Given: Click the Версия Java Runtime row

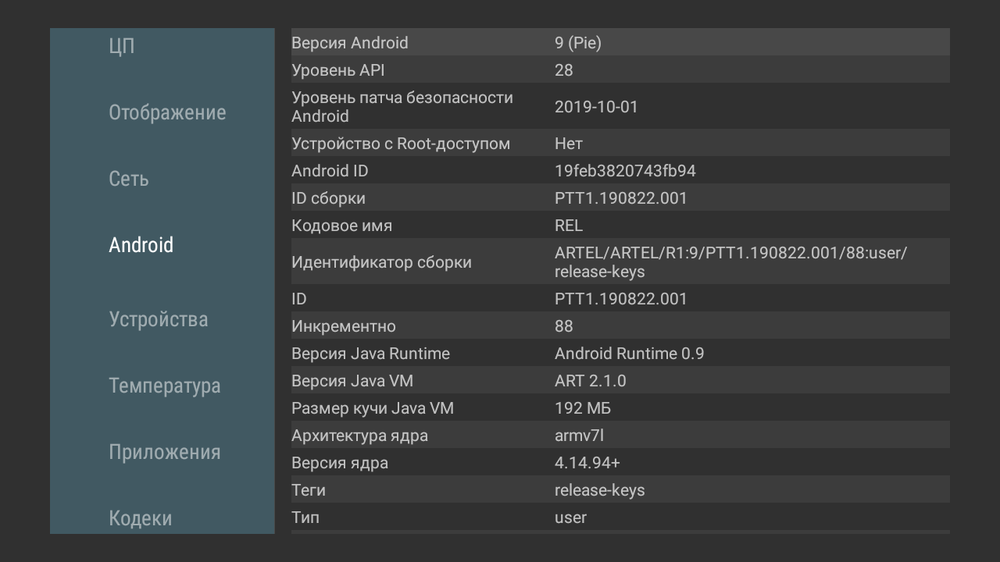Looking at the screenshot, I should pos(620,353).
